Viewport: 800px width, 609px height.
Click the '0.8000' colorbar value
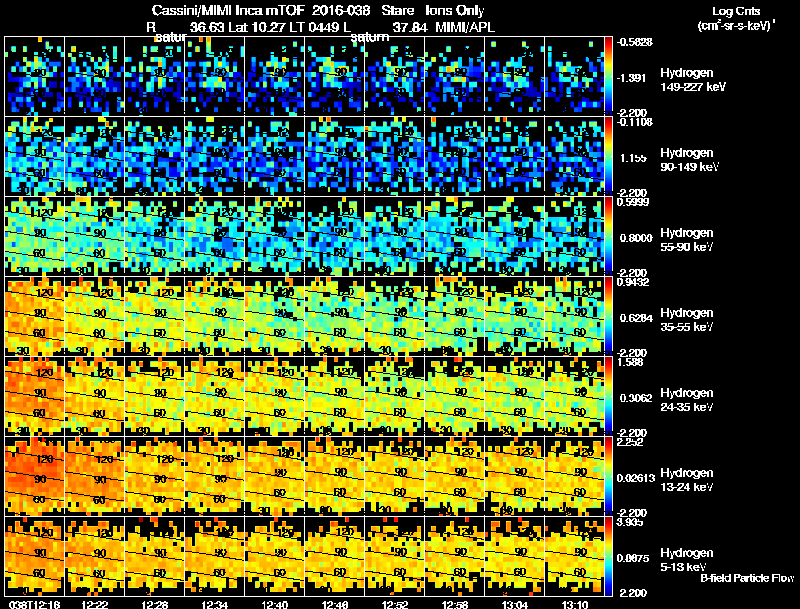tap(636, 238)
